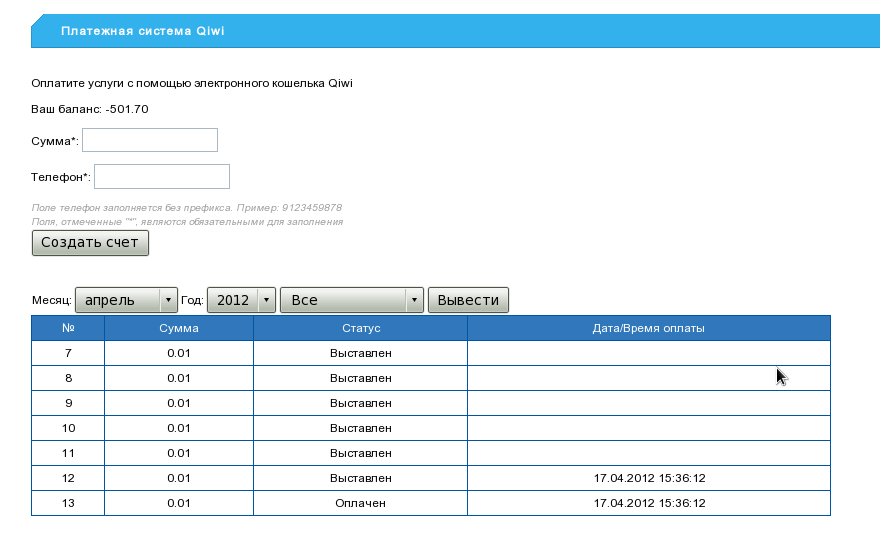
Task: Click the payment date cell in row 13
Action: tap(648, 503)
